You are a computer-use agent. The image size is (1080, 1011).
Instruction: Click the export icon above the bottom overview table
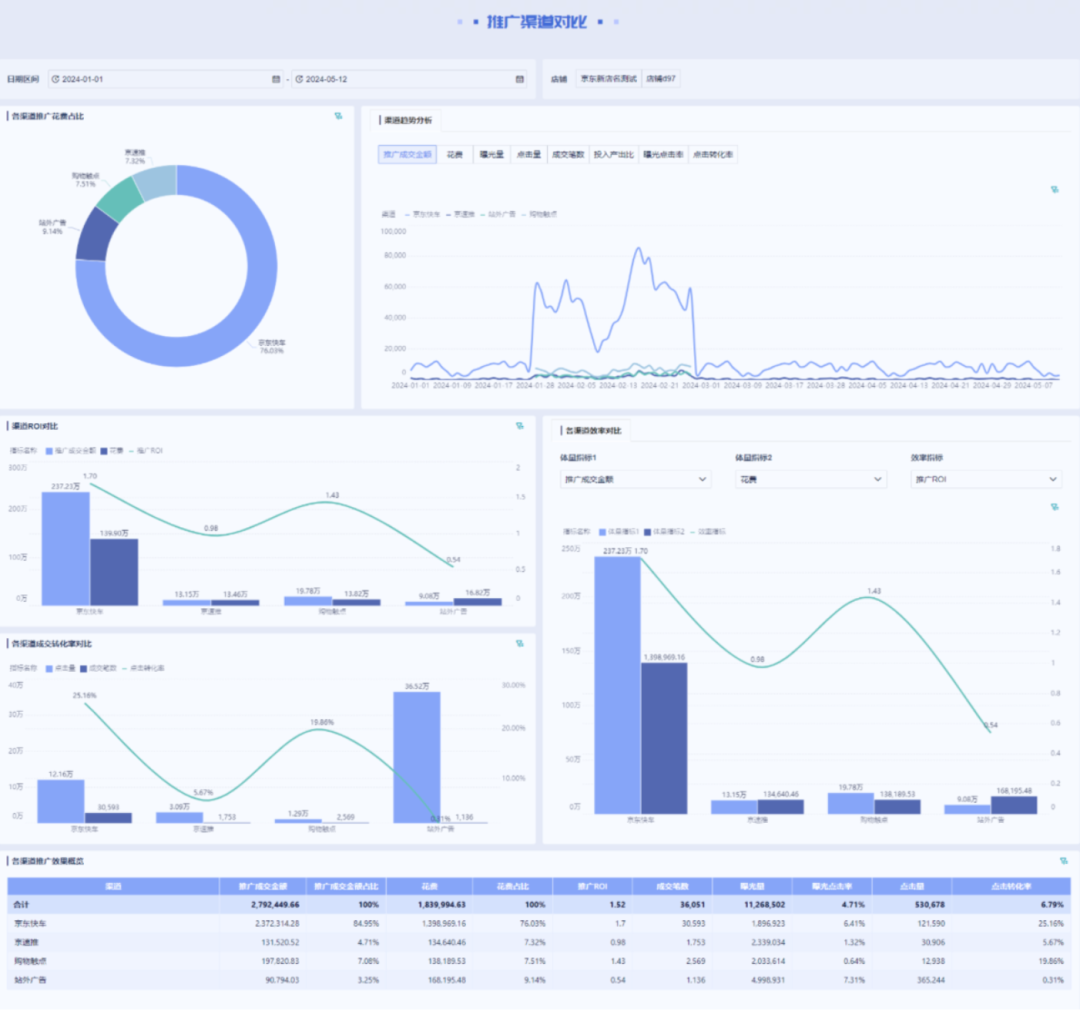click(x=1063, y=862)
